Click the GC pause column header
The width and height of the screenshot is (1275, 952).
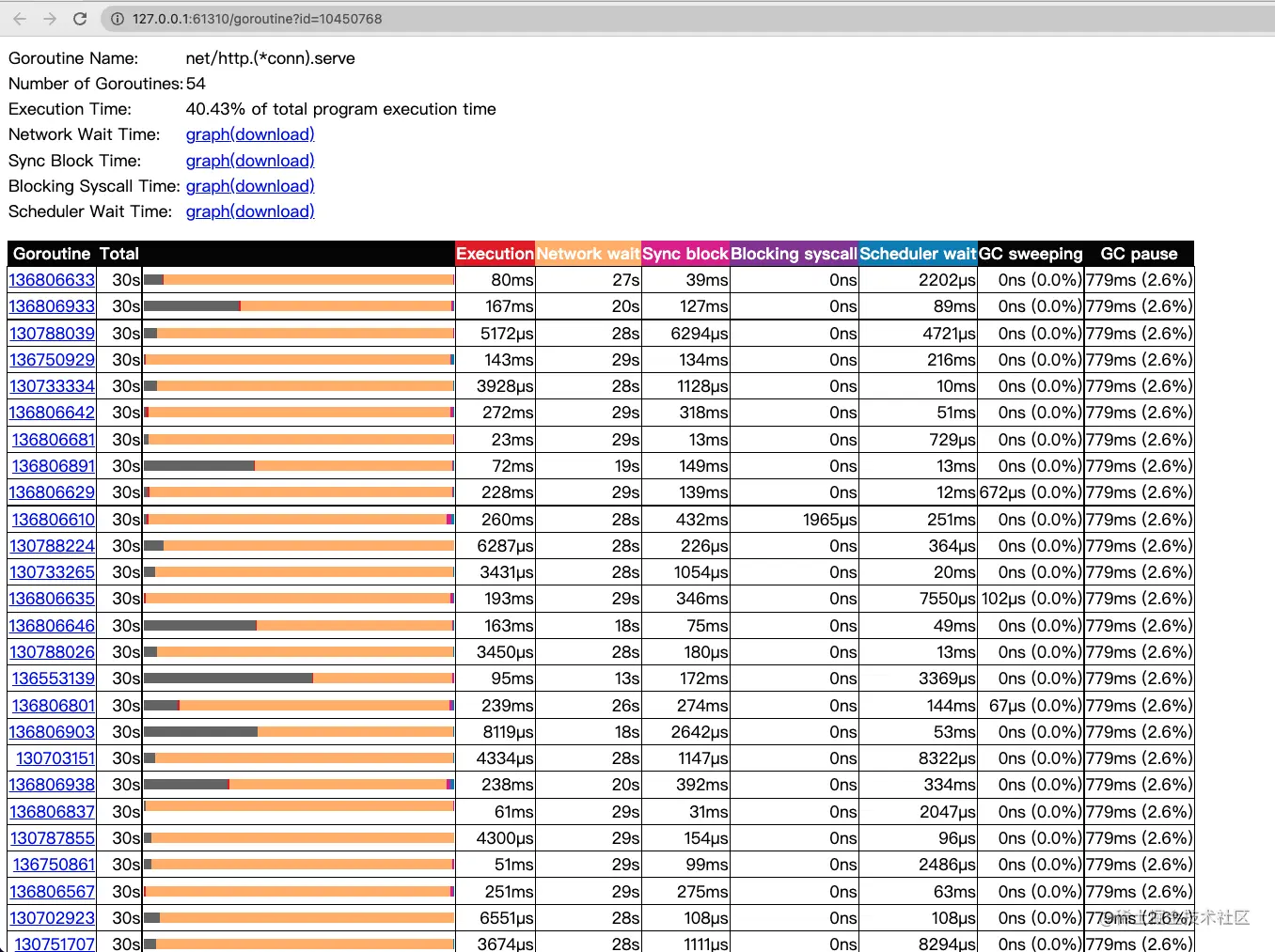click(1139, 254)
